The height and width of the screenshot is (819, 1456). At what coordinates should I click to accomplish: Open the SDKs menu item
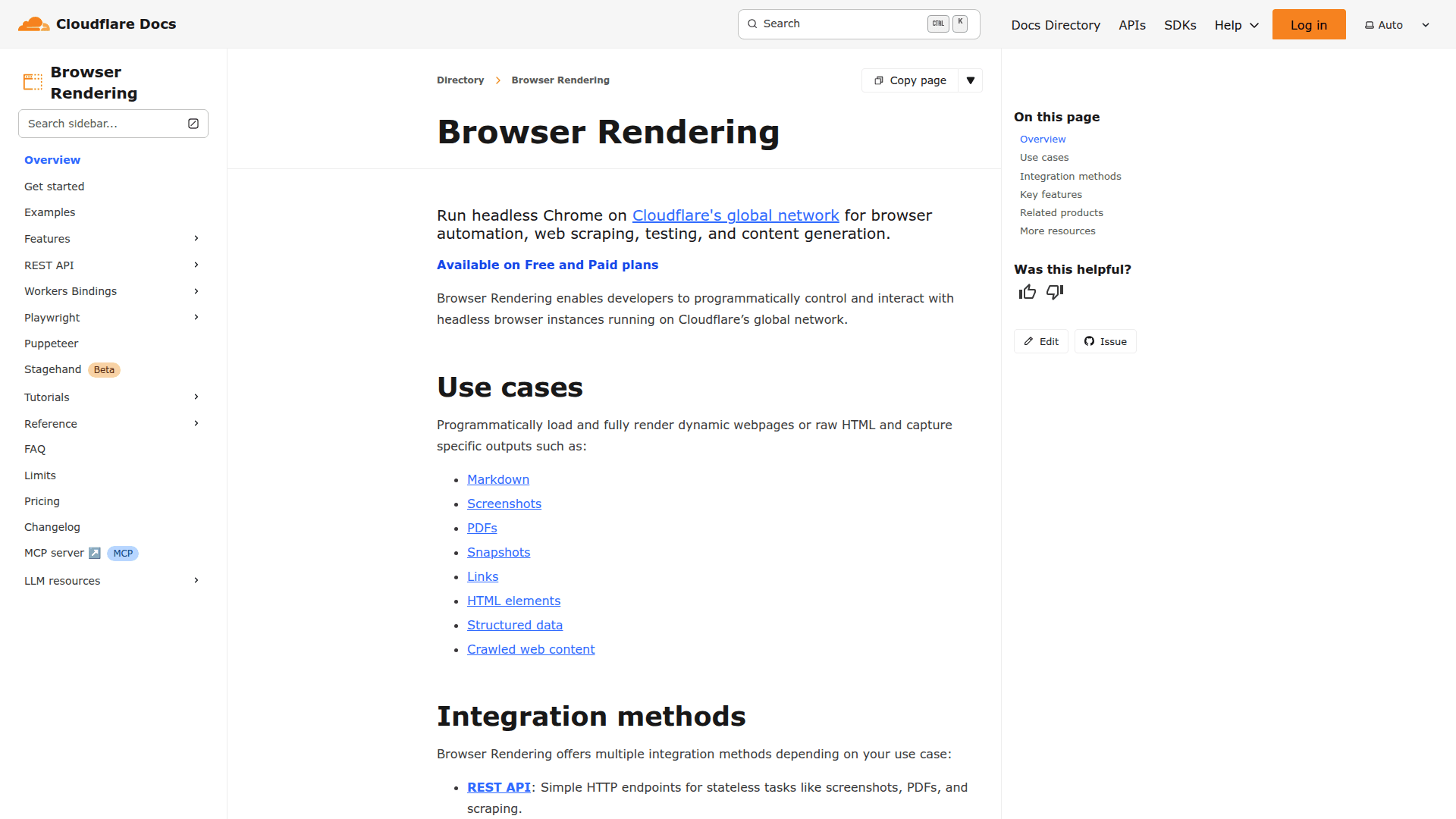1180,25
